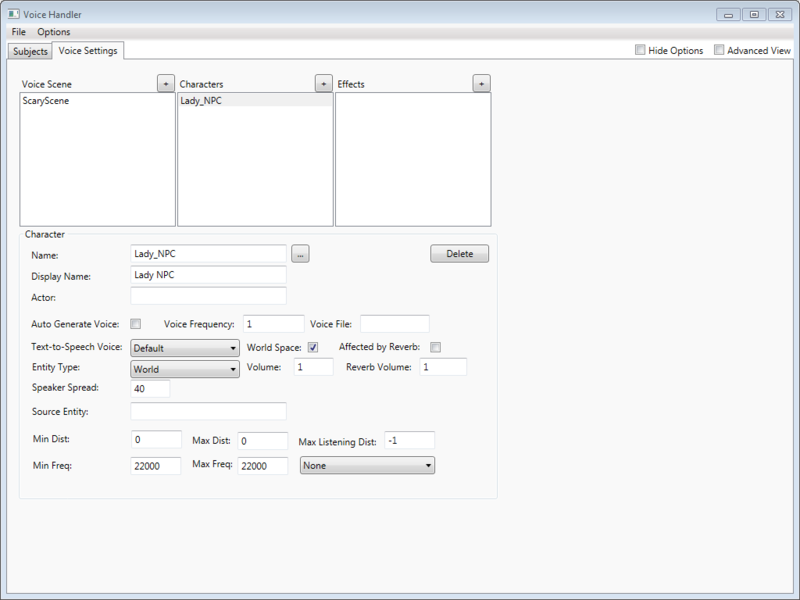Viewport: 800px width, 600px height.
Task: Toggle the Advanced View checkbox
Action: coord(719,50)
